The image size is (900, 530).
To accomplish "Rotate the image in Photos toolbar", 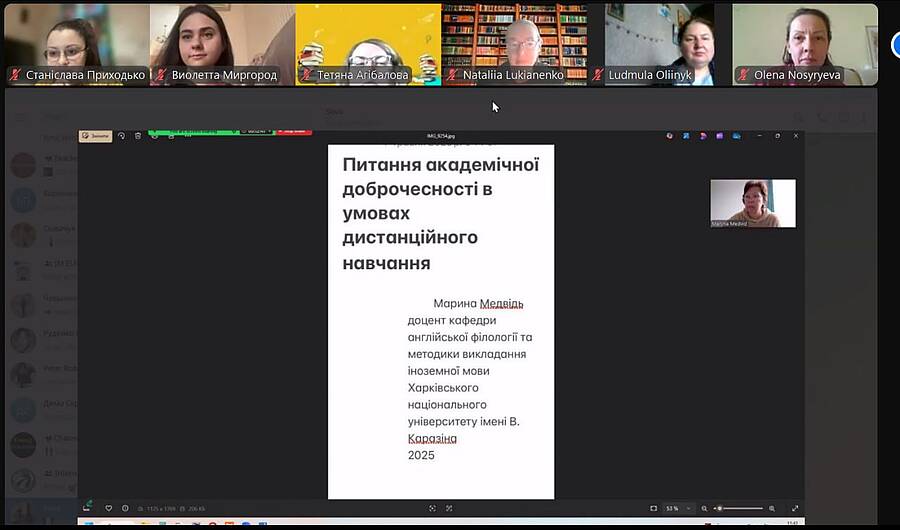I will click(x=122, y=136).
